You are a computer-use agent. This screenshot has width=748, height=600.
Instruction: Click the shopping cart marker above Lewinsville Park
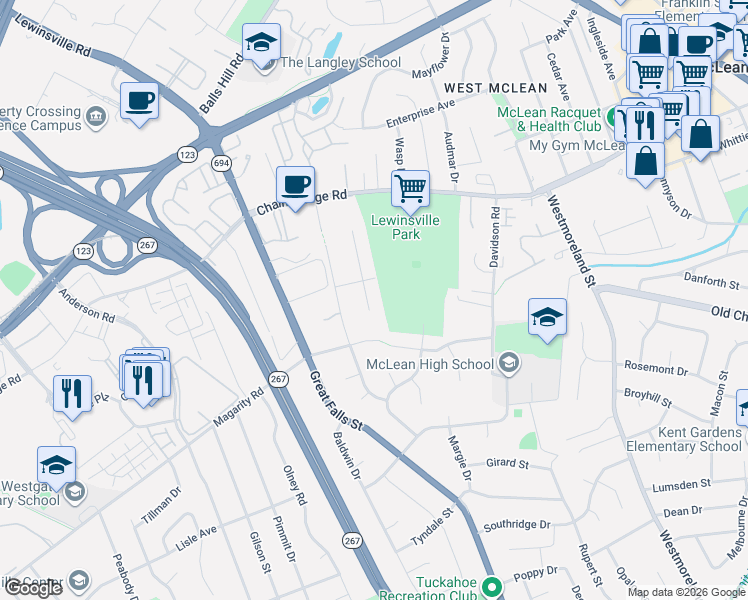click(x=410, y=191)
